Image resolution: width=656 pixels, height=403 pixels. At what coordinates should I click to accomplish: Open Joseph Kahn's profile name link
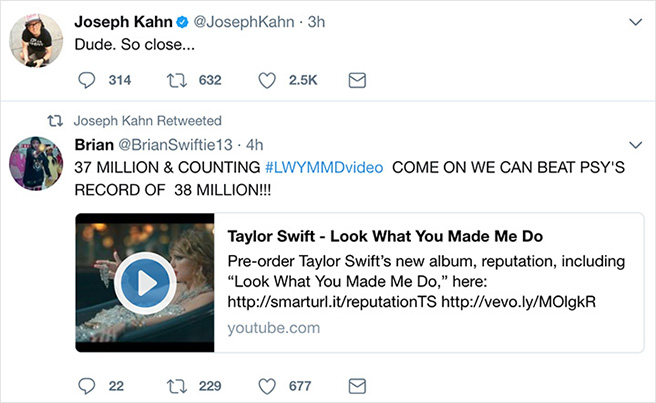pos(123,22)
